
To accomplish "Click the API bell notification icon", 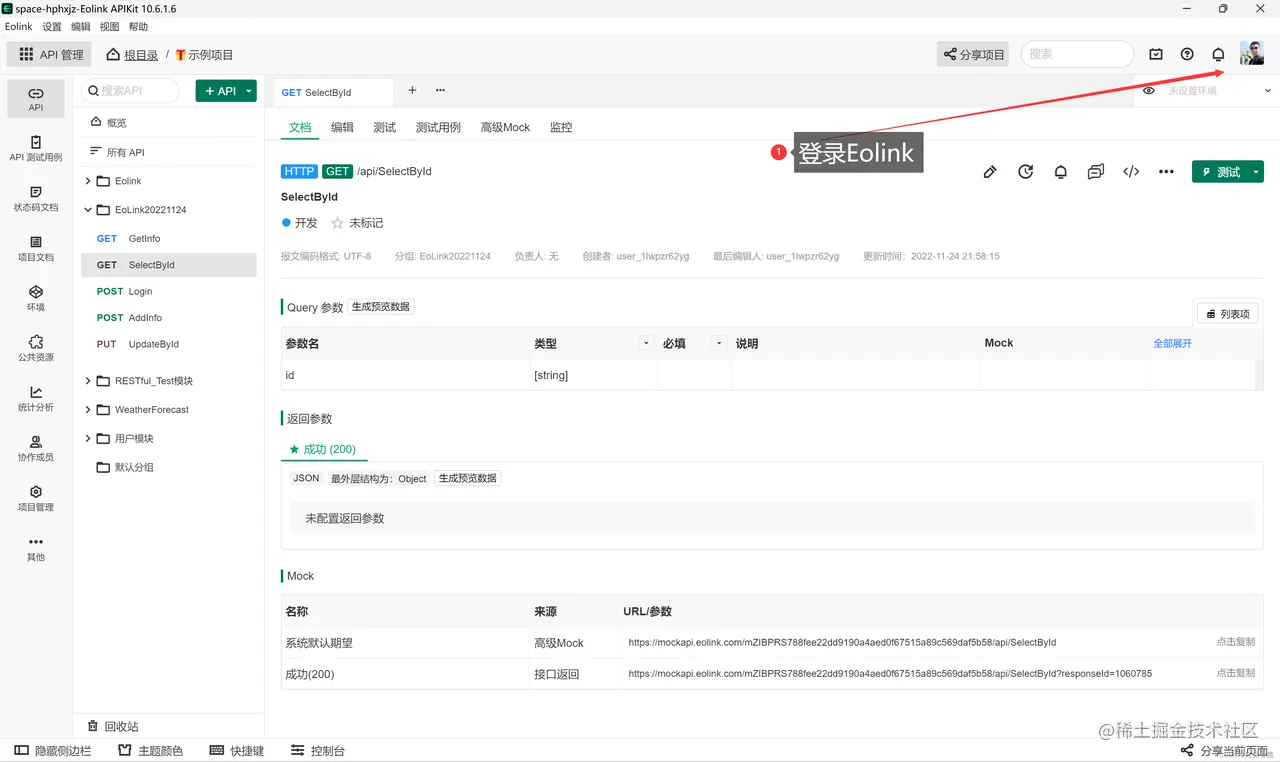I will coord(1061,172).
